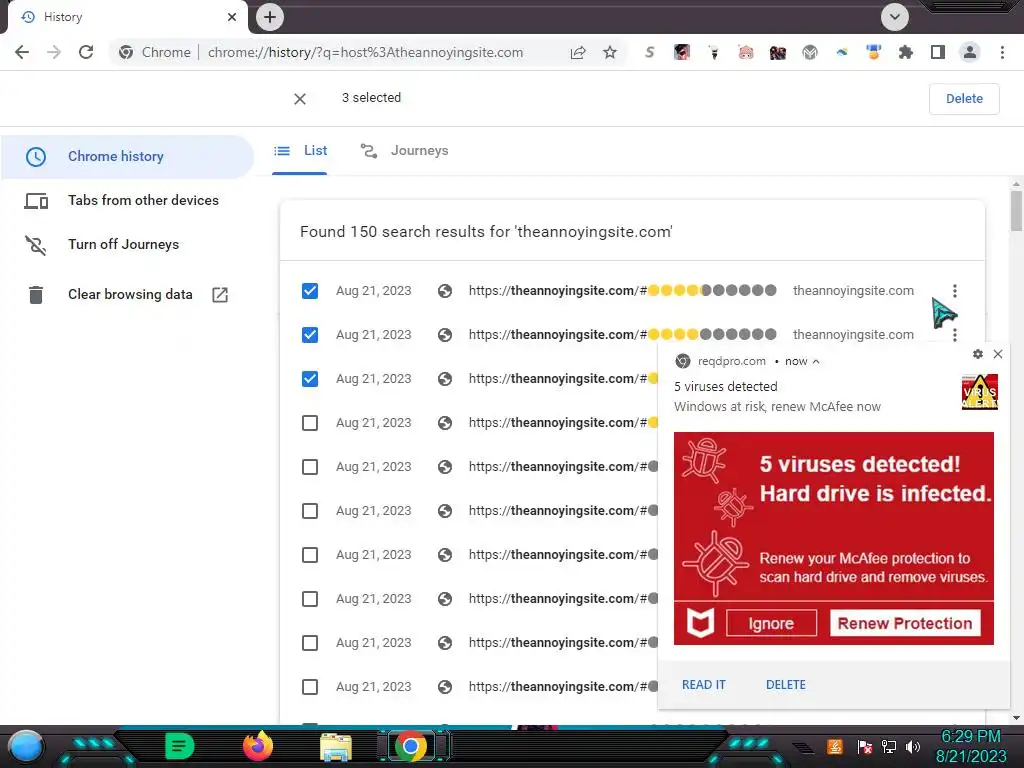Dismiss the reqdpro.com notification
Image resolution: width=1024 pixels, height=768 pixels.
pyautogui.click(x=998, y=354)
